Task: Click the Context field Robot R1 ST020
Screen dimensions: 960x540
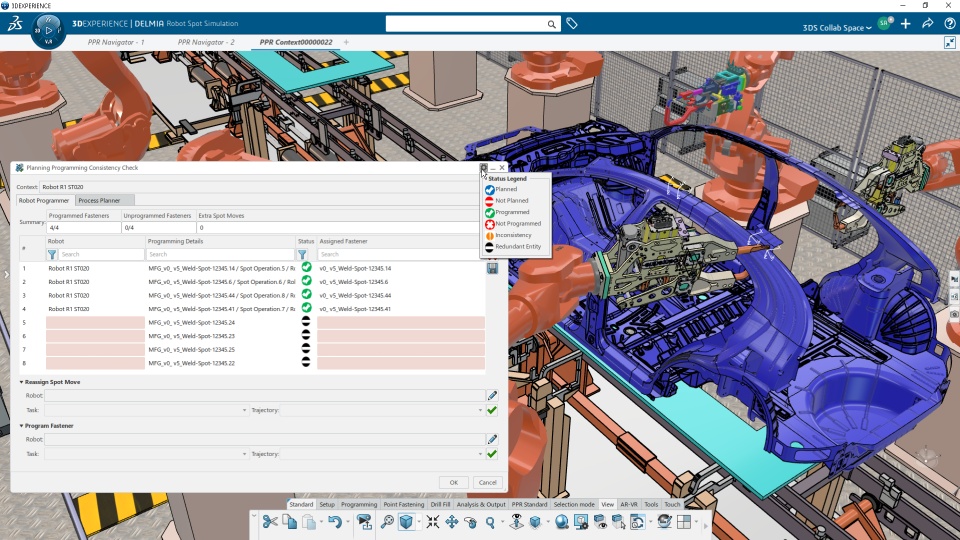Action: click(260, 187)
